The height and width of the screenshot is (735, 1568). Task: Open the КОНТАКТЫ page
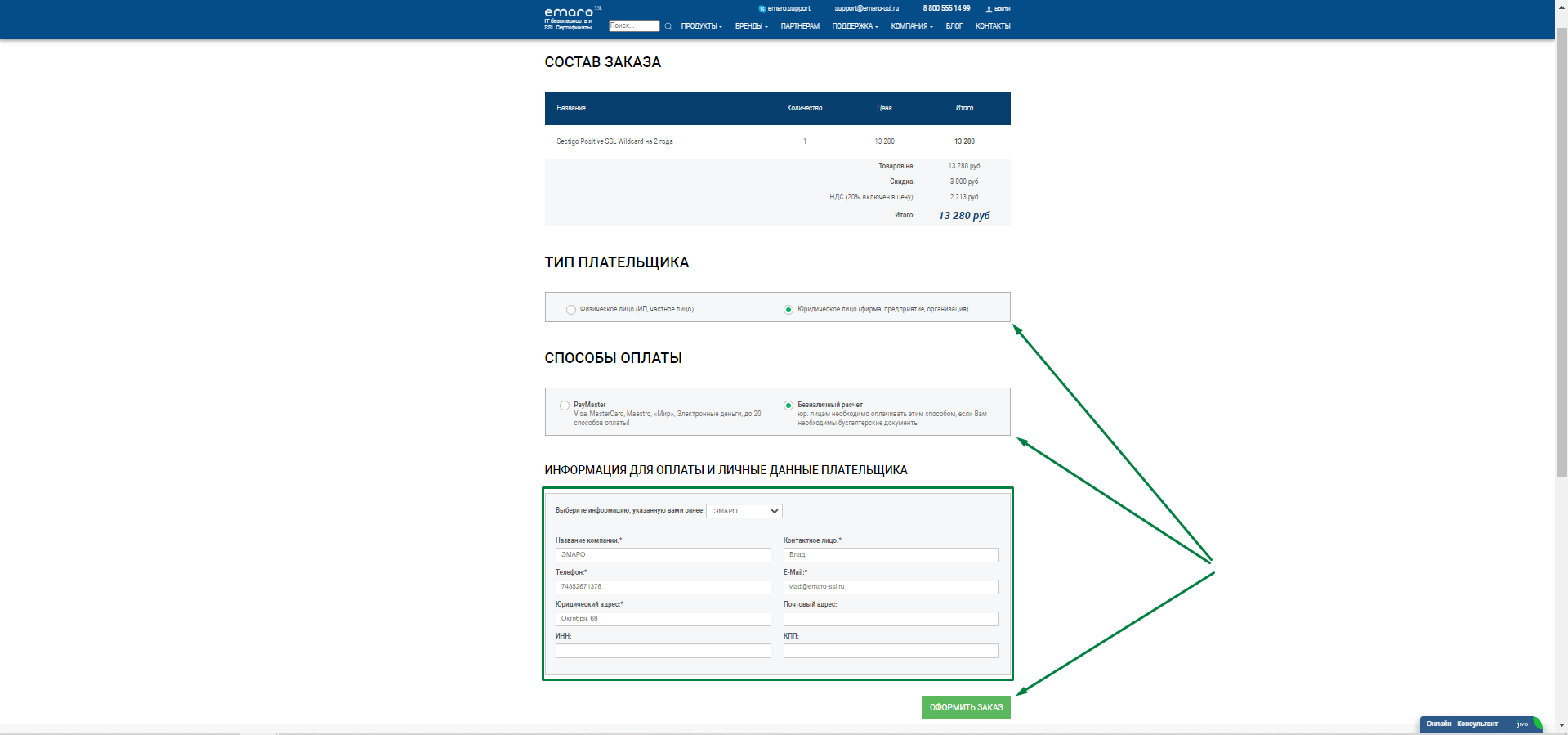pyautogui.click(x=993, y=26)
